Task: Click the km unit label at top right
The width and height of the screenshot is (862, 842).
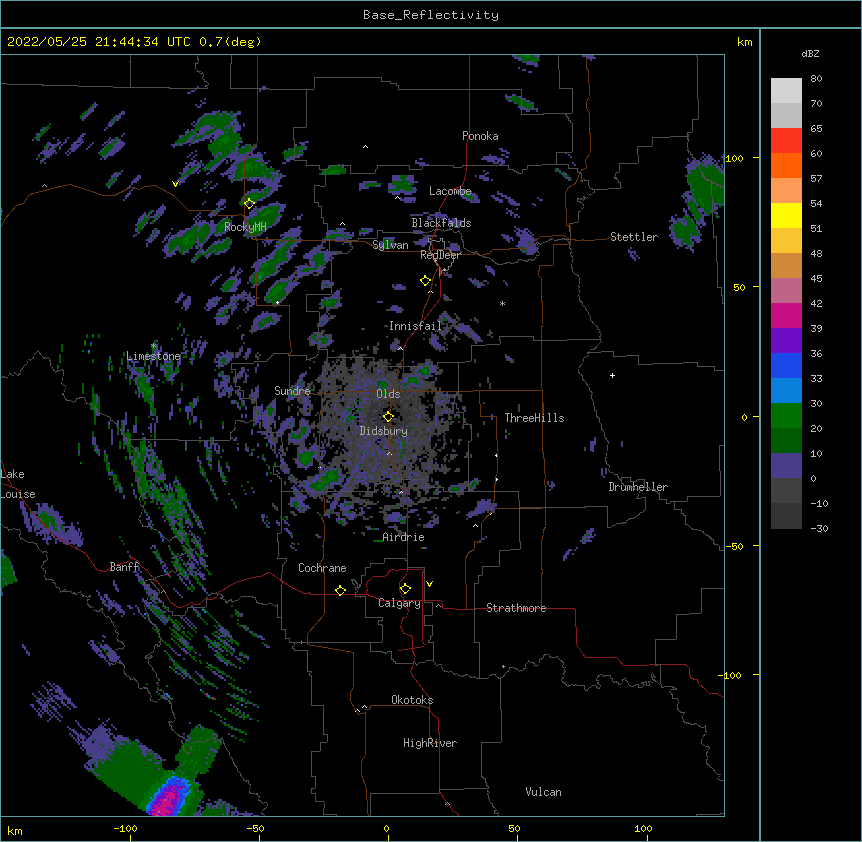Action: point(744,42)
